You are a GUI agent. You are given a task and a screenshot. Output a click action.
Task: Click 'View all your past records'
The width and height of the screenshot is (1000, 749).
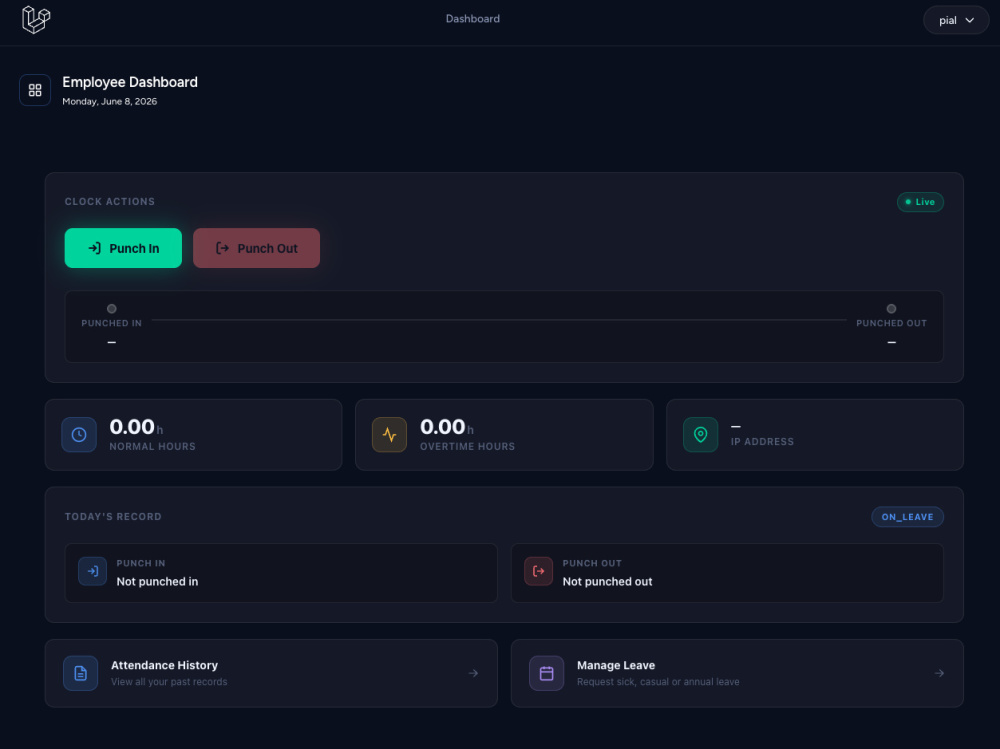tap(169, 681)
